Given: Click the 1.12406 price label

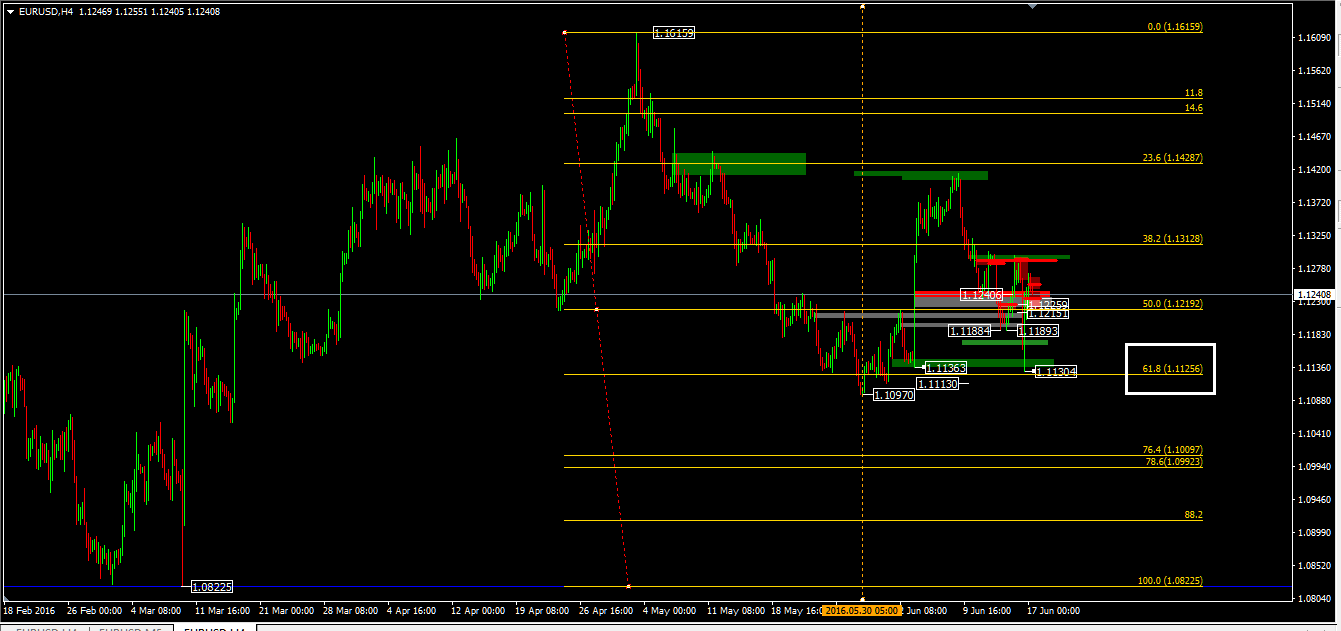Looking at the screenshot, I should [x=981, y=295].
